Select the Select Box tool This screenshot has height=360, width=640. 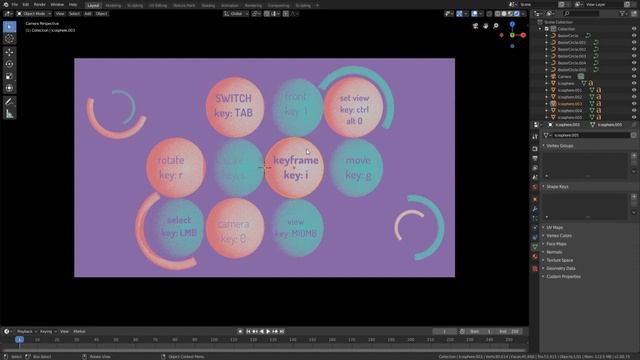(x=9, y=27)
